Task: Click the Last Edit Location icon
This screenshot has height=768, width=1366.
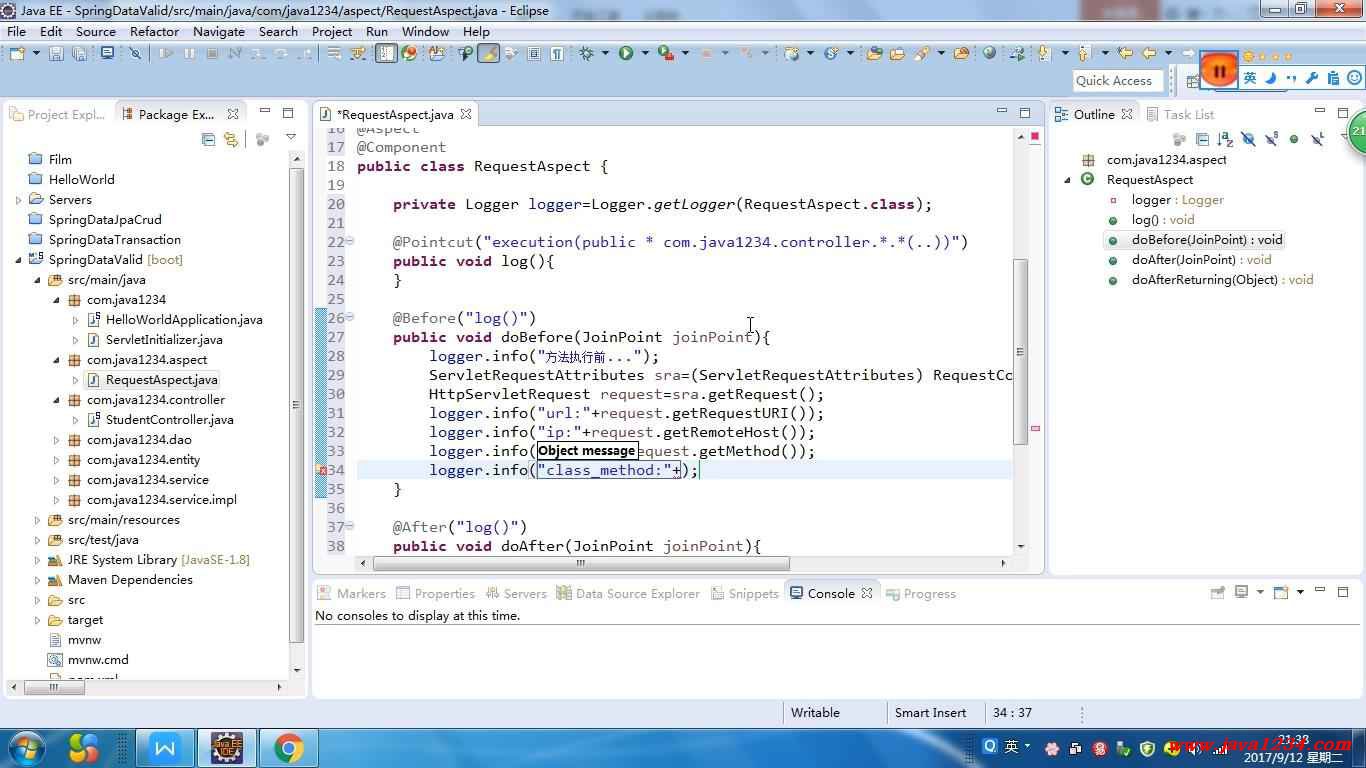Action: tap(1125, 53)
